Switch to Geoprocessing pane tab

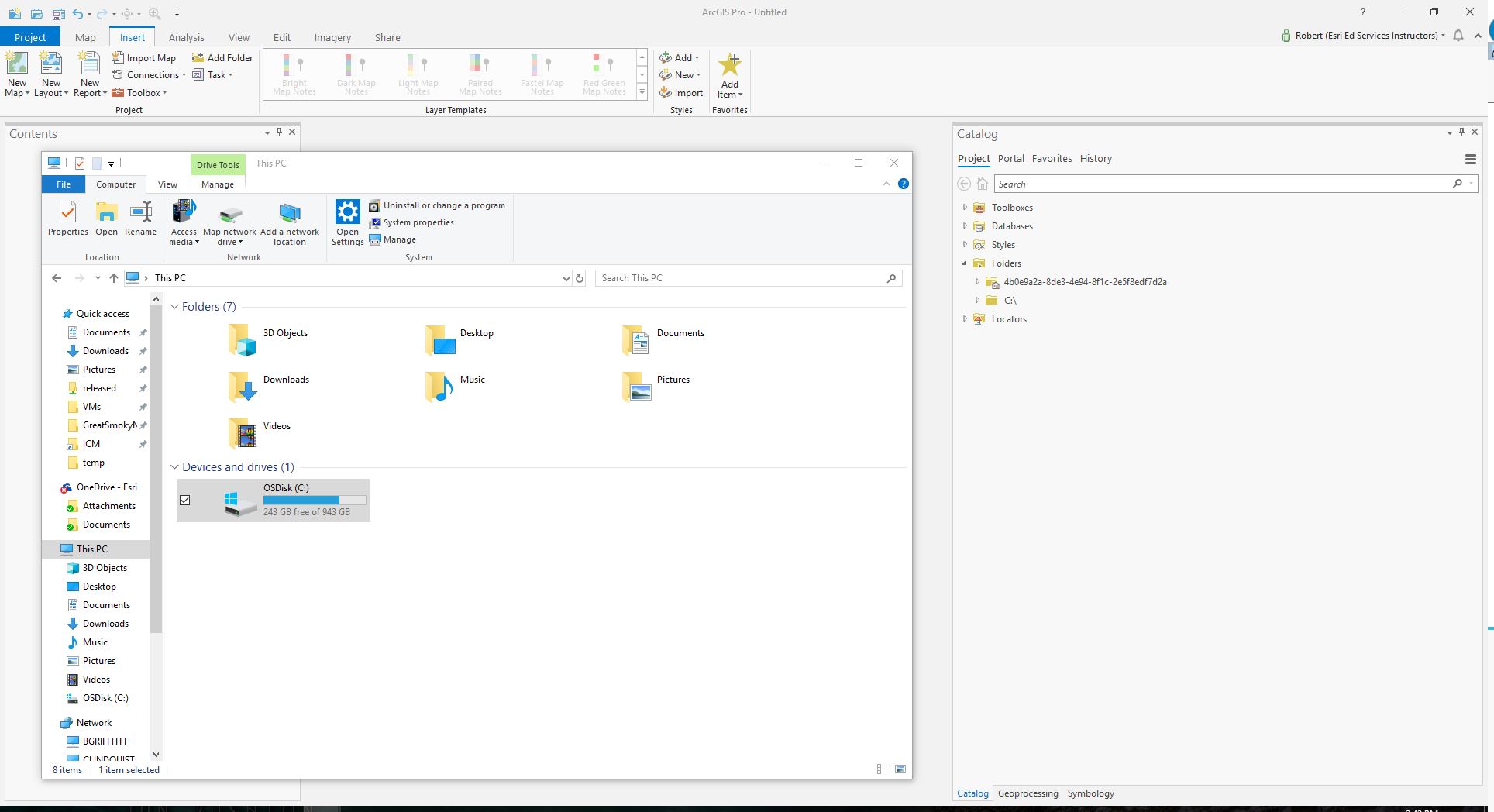click(1028, 793)
